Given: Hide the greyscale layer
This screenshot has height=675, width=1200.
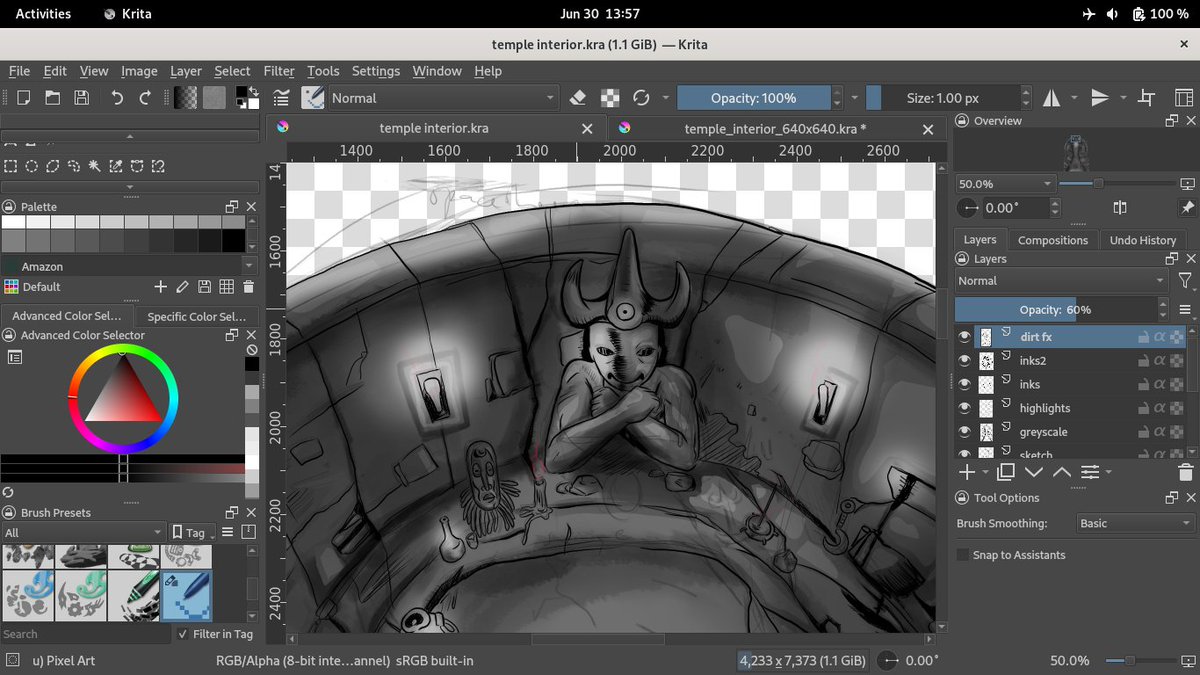Looking at the screenshot, I should coord(965,433).
